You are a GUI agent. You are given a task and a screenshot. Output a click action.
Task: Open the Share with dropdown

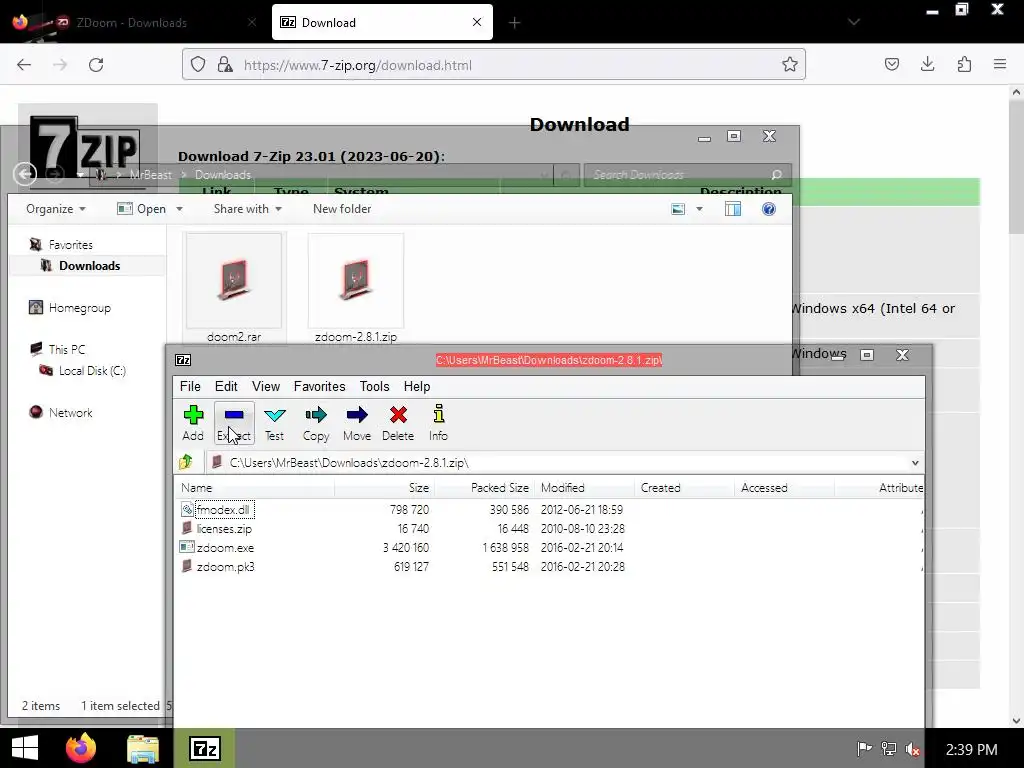click(247, 209)
